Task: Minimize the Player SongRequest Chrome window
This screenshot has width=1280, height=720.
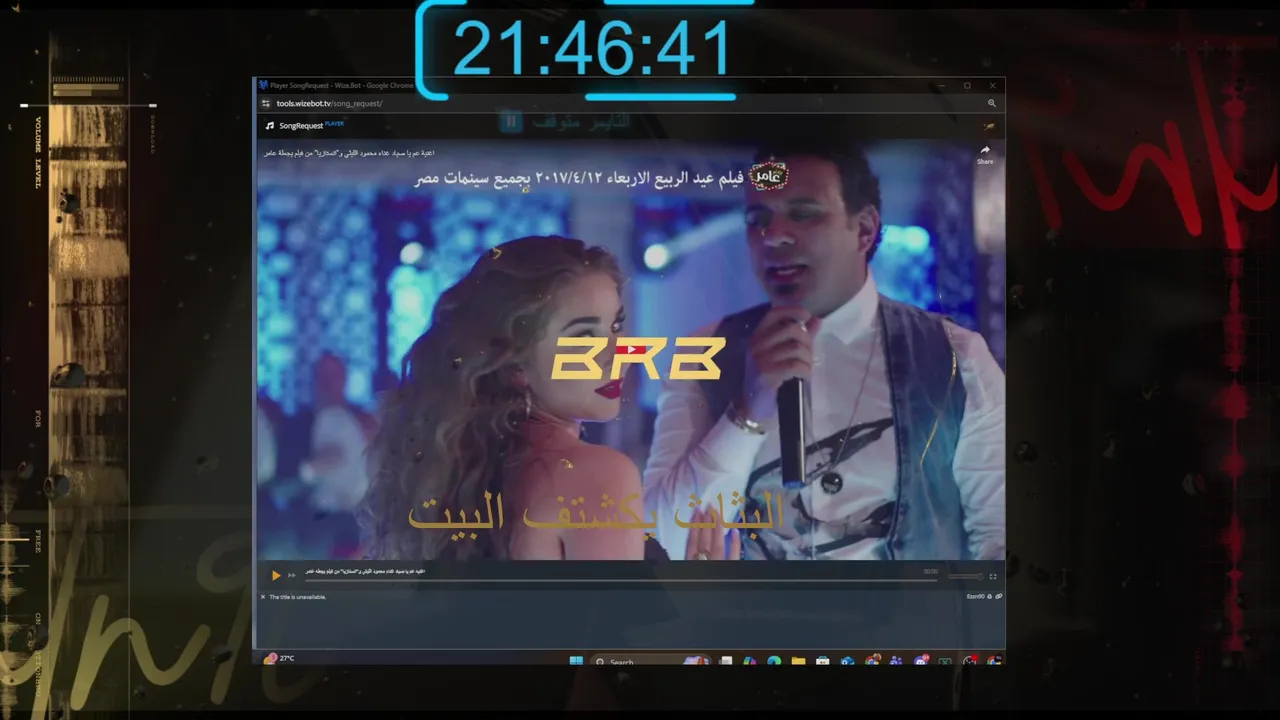Action: click(x=941, y=86)
